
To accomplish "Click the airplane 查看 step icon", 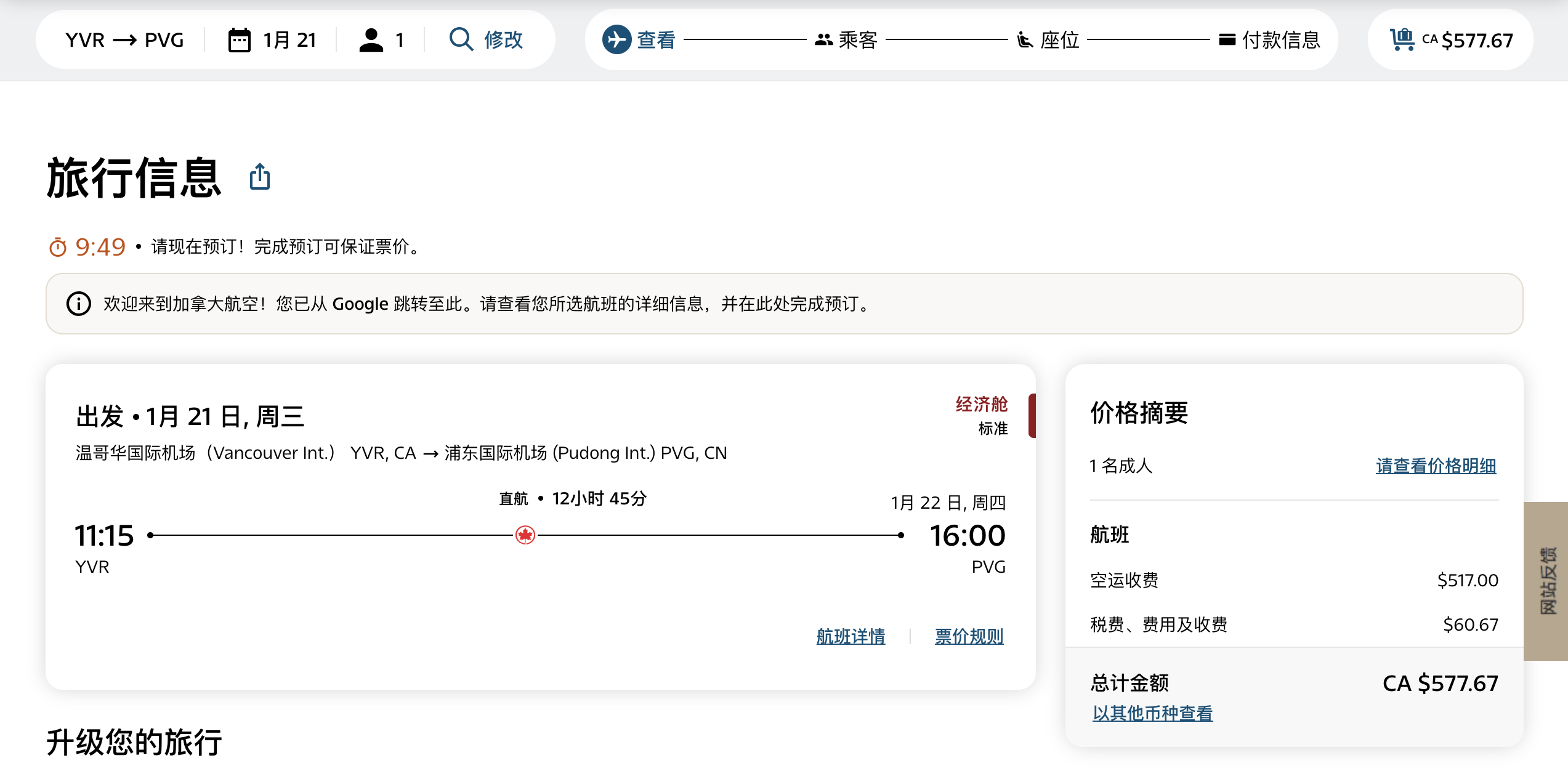I will tap(616, 40).
